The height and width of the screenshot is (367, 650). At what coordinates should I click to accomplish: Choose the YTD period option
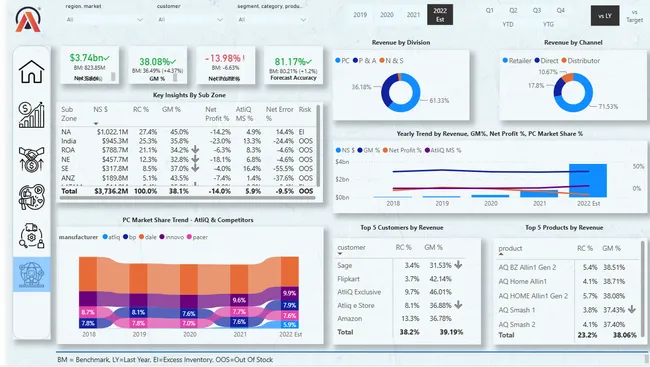click(508, 24)
